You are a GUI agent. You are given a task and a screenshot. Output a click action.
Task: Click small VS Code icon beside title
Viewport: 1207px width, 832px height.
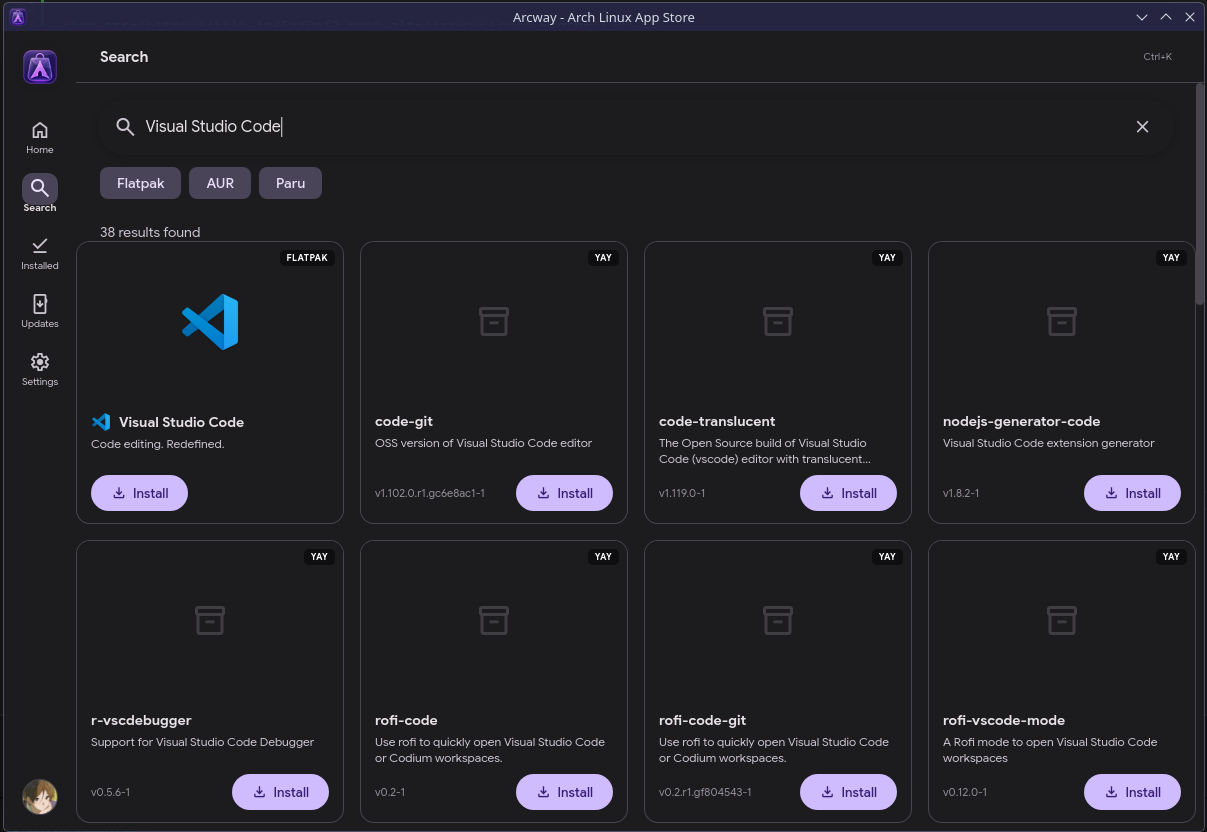101,422
